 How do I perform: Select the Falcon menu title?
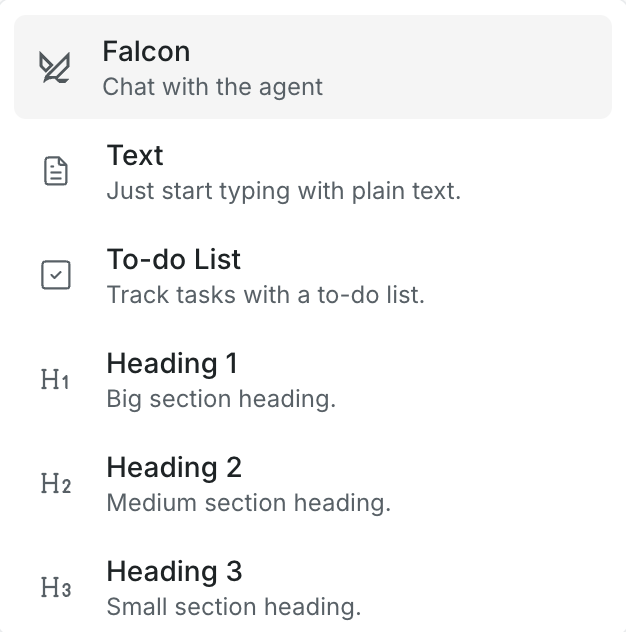point(146,51)
